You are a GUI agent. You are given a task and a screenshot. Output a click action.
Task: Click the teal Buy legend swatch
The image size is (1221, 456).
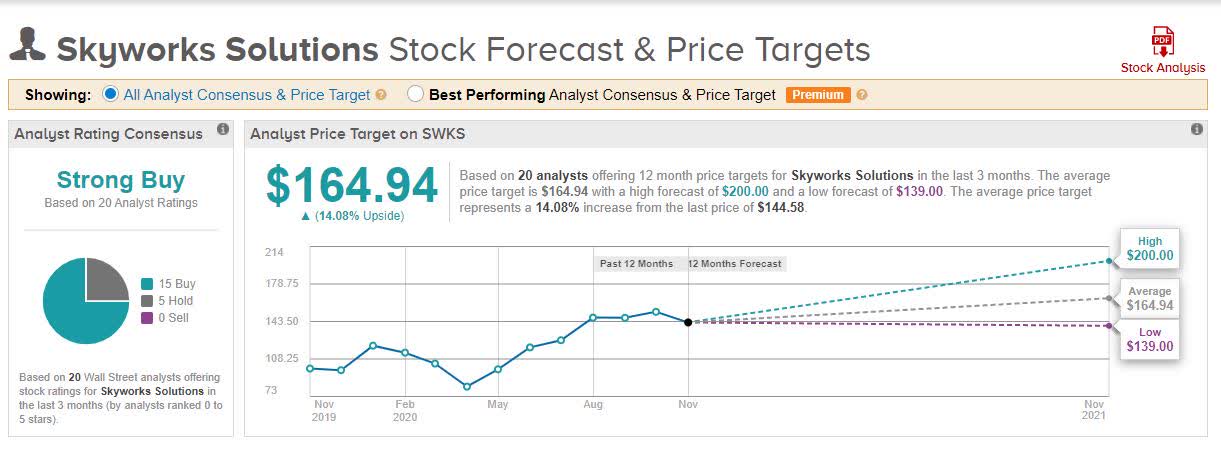tap(148, 284)
